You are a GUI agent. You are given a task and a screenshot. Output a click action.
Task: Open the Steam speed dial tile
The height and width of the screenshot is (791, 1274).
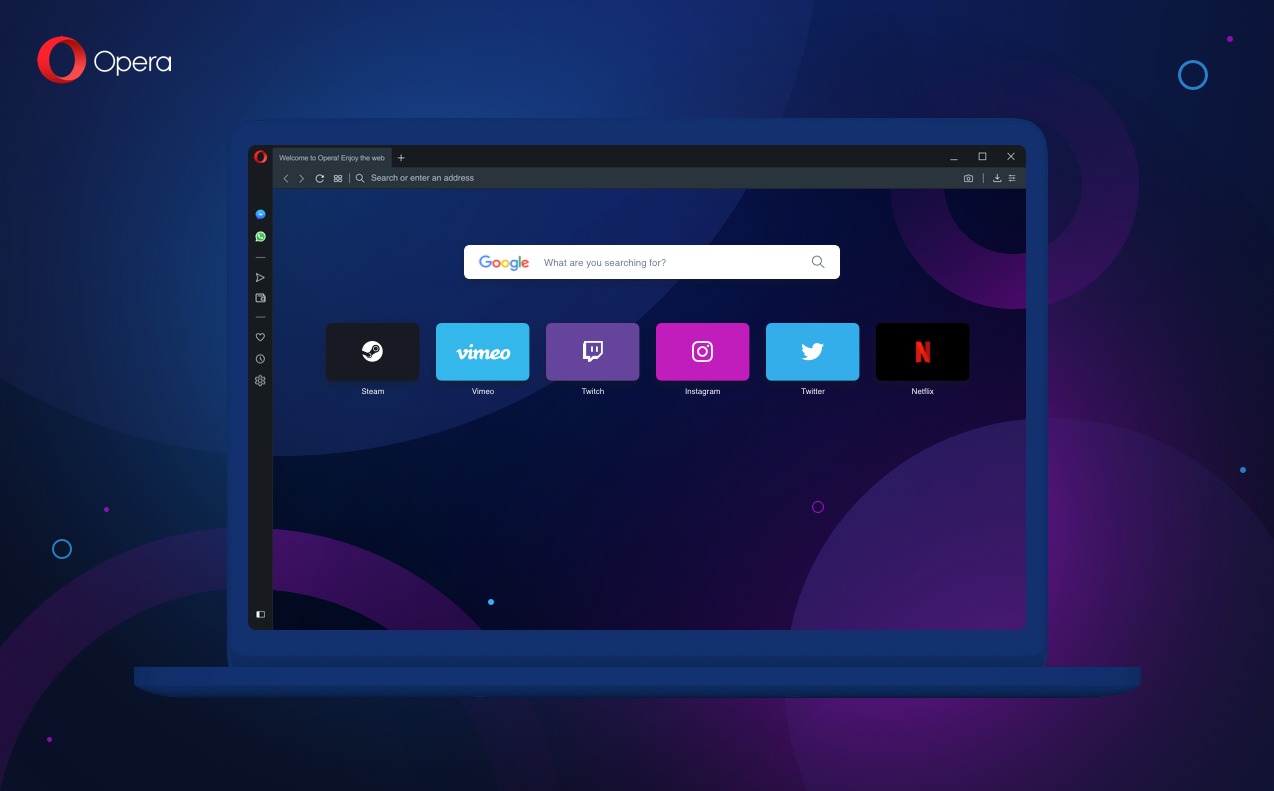(372, 352)
